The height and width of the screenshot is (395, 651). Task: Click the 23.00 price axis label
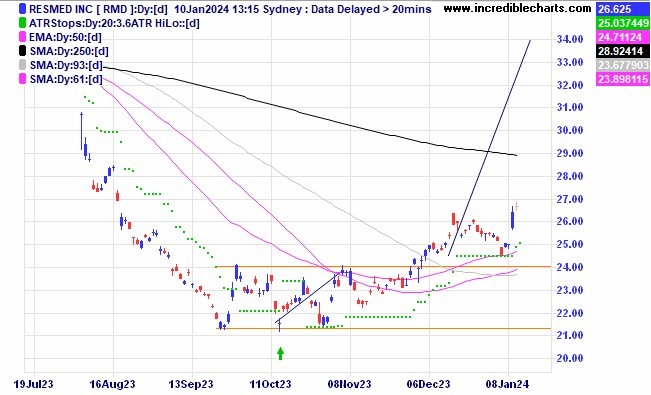tap(570, 290)
